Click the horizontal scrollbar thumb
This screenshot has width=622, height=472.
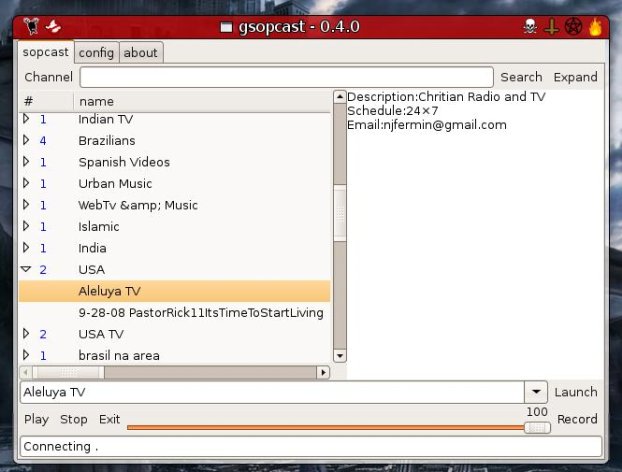pos(68,372)
